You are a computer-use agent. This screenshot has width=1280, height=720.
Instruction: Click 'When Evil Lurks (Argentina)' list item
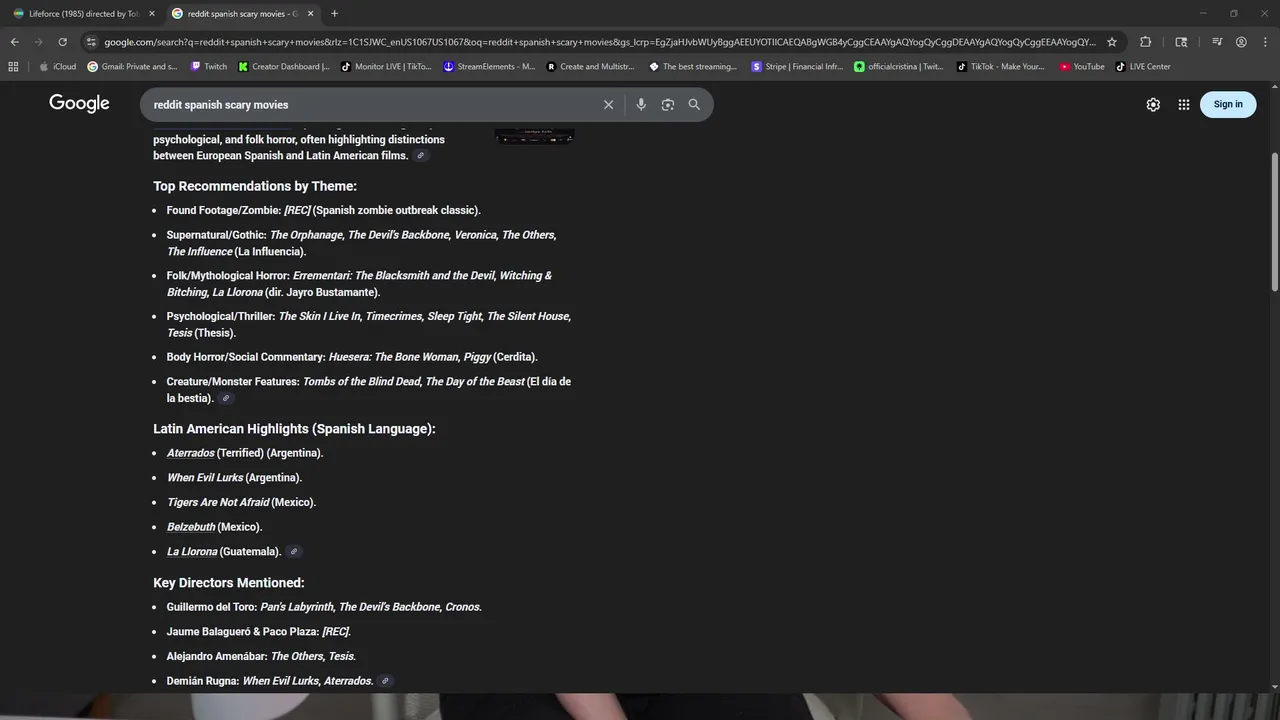(x=234, y=478)
